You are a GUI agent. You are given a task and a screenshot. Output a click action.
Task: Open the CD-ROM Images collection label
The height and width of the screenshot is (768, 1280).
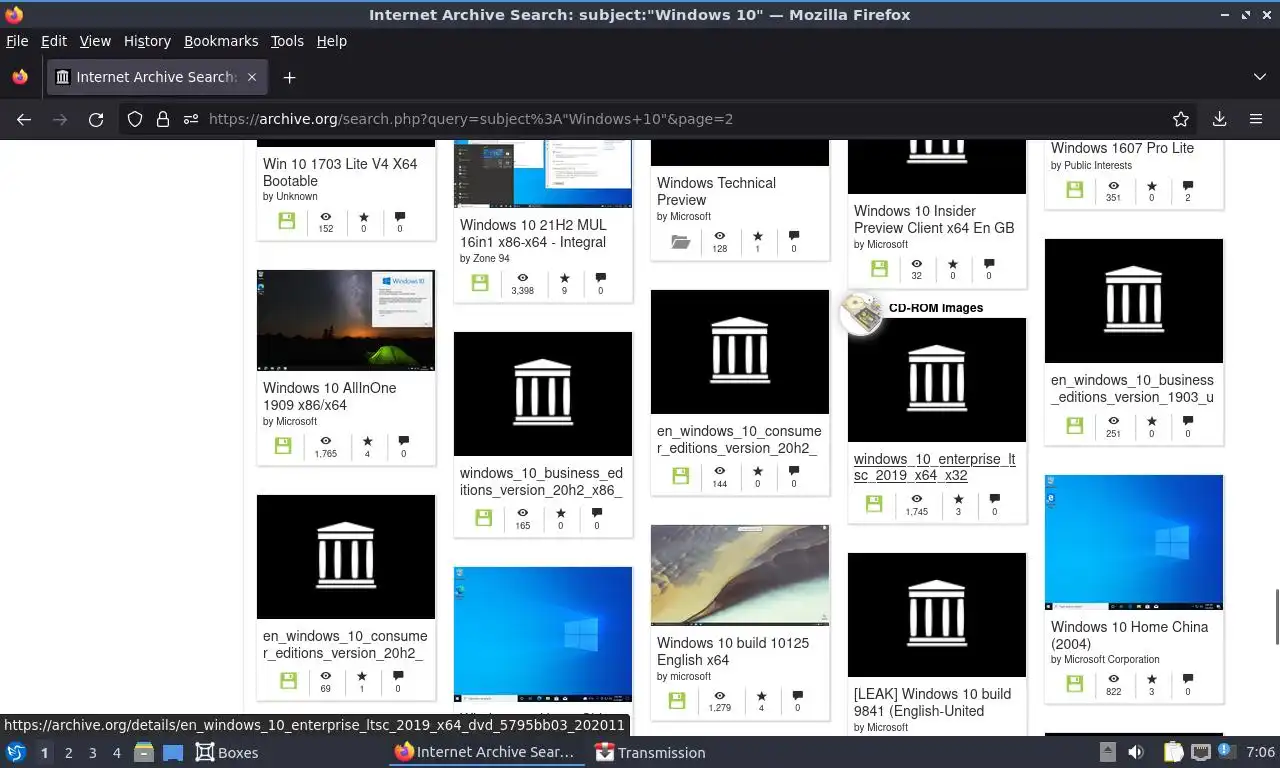pos(936,308)
